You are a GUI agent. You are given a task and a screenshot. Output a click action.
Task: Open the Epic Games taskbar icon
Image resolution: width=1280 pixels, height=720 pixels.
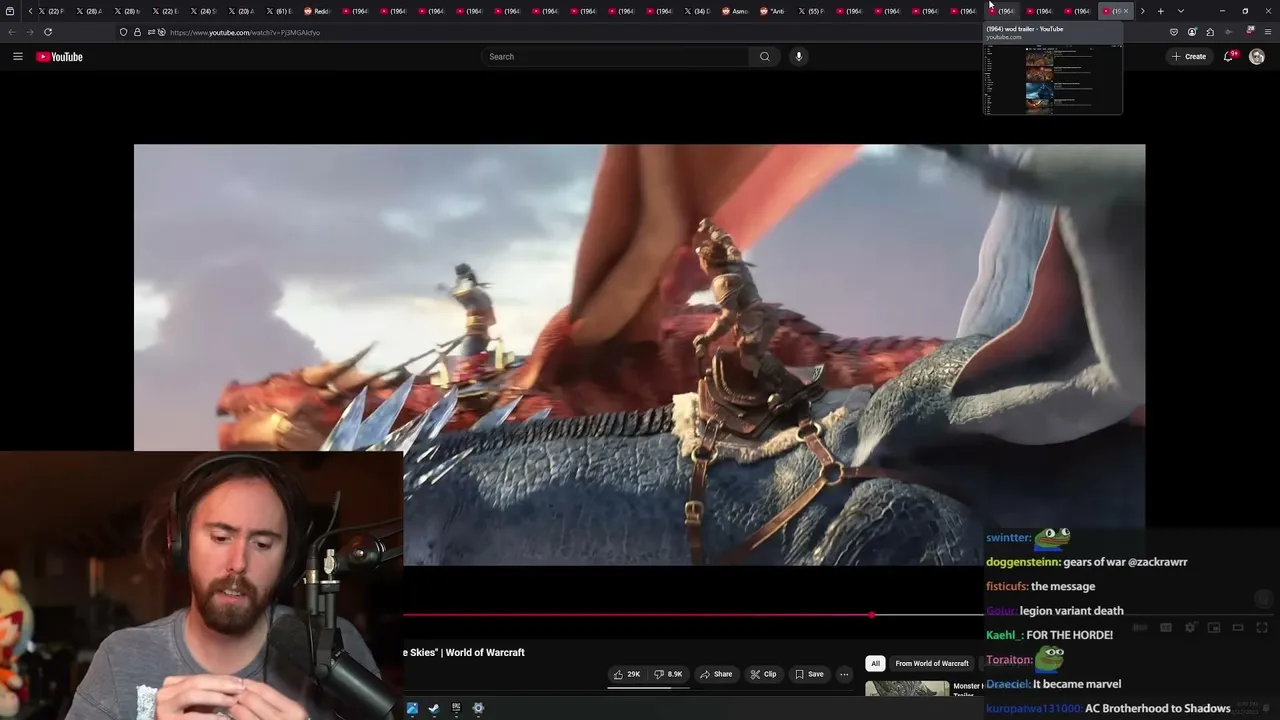pyautogui.click(x=456, y=708)
